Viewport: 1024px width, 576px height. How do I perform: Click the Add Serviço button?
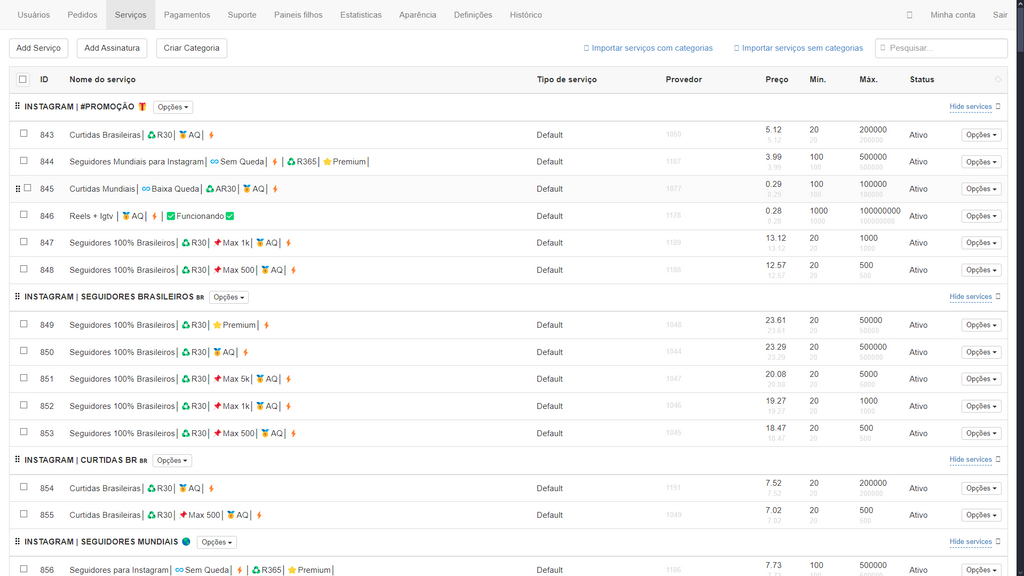[x=39, y=48]
